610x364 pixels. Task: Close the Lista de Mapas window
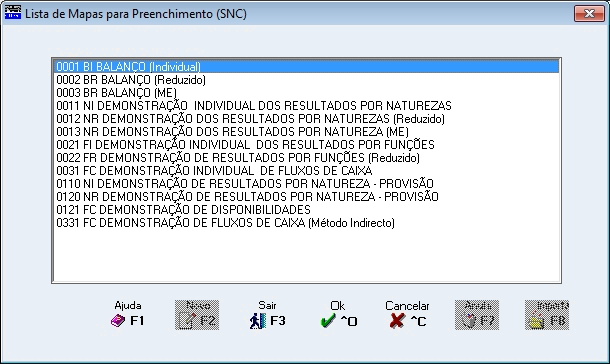589,14
